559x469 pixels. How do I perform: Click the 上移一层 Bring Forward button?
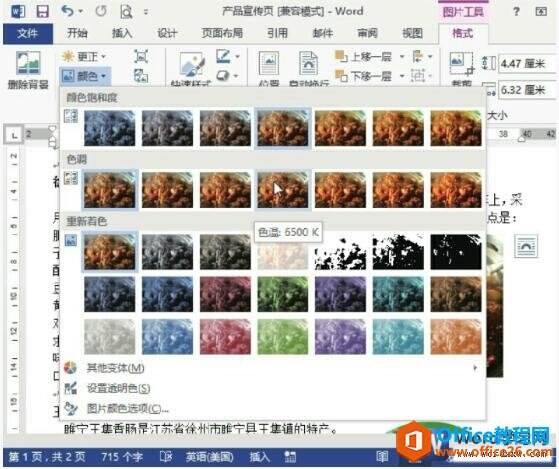tap(364, 57)
